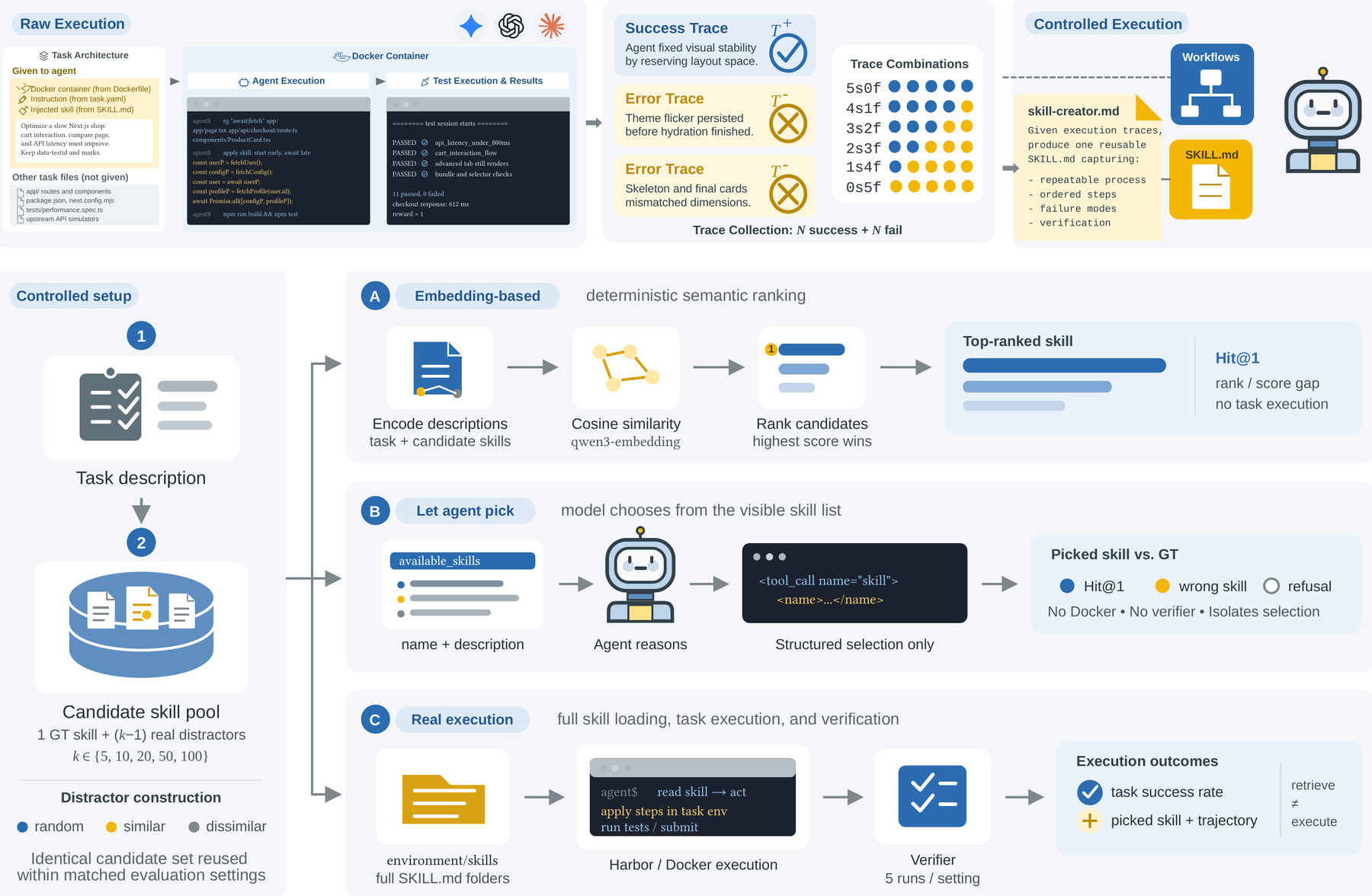Click the Docker whale icon
The image size is (1372, 896).
[341, 56]
